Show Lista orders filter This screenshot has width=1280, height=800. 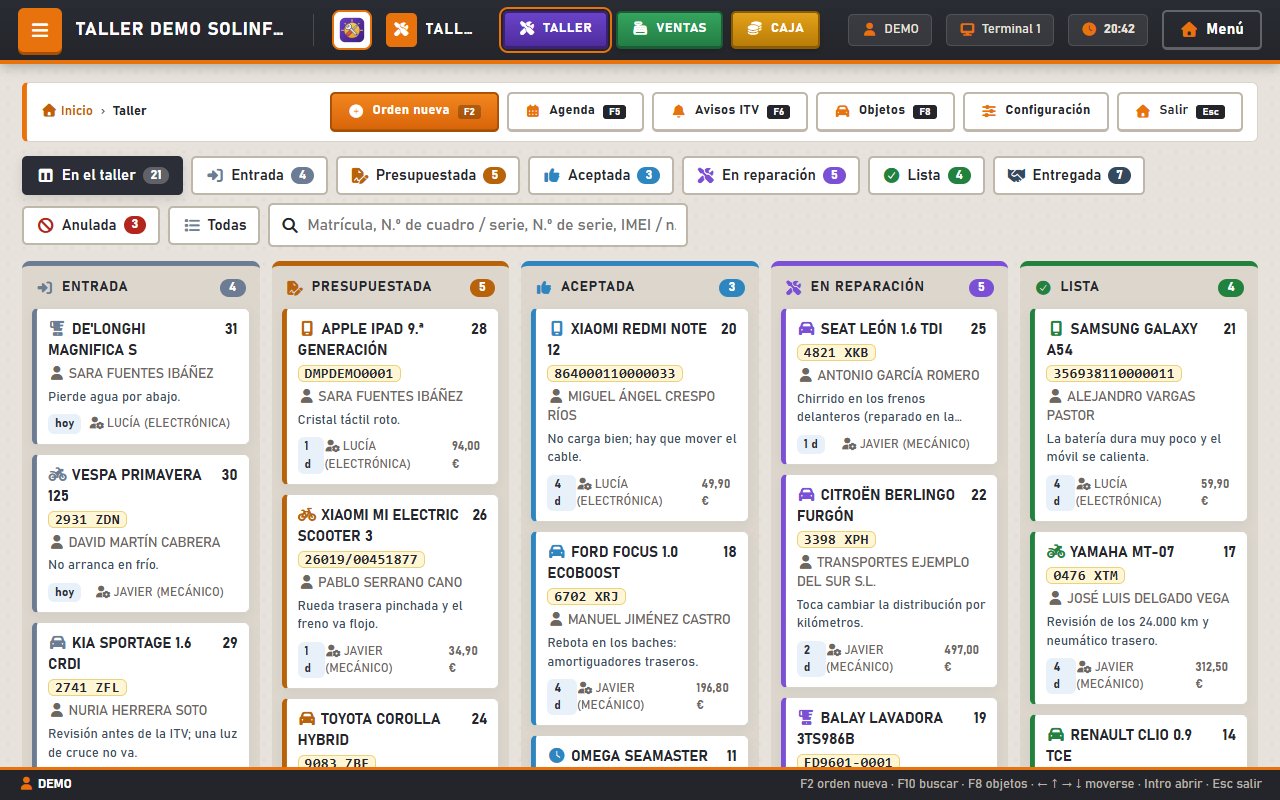click(926, 175)
